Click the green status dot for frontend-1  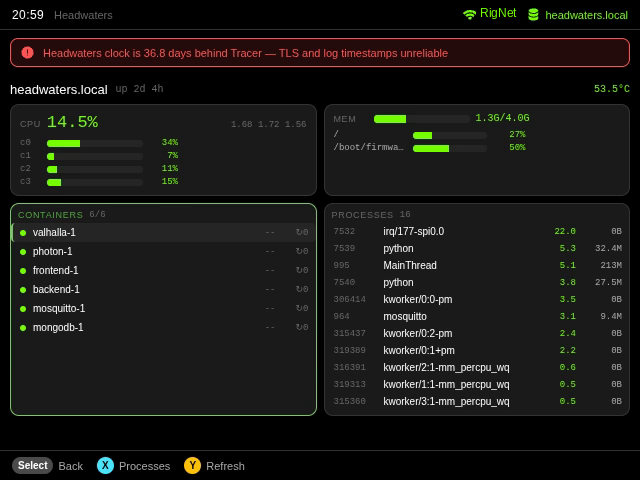[x=23, y=271]
